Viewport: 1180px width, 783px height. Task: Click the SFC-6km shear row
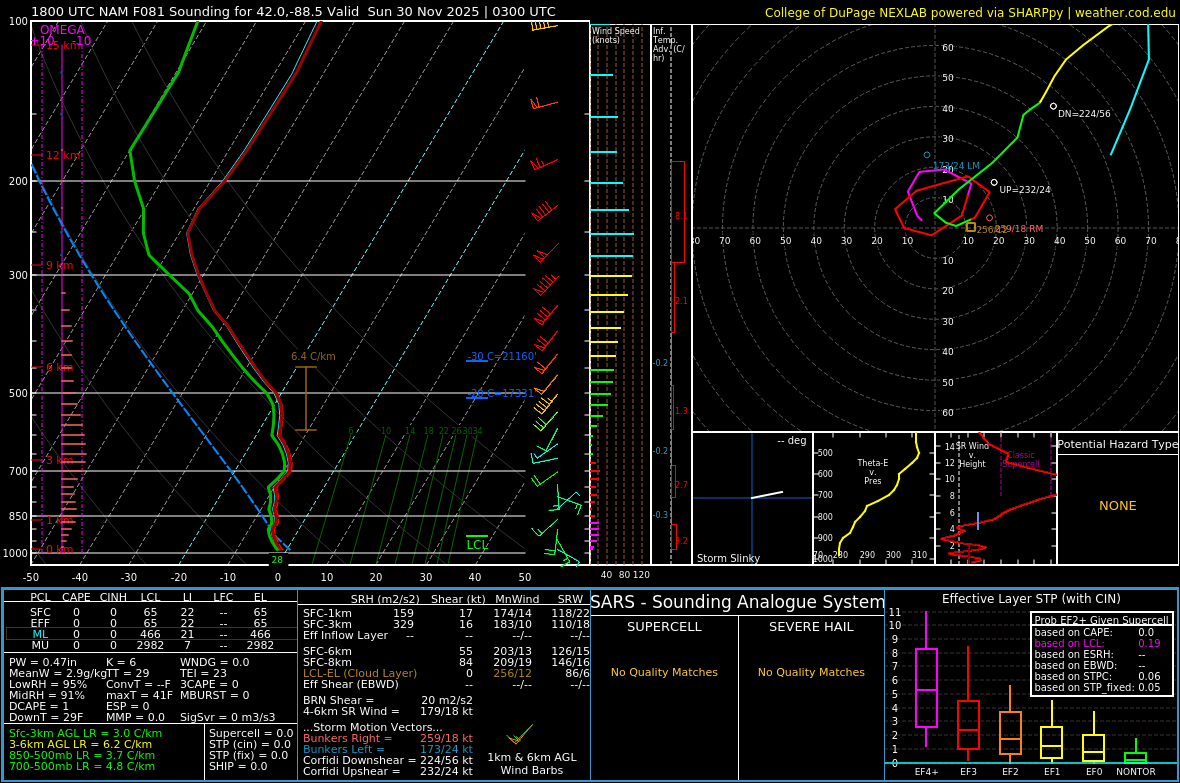tap(446, 651)
